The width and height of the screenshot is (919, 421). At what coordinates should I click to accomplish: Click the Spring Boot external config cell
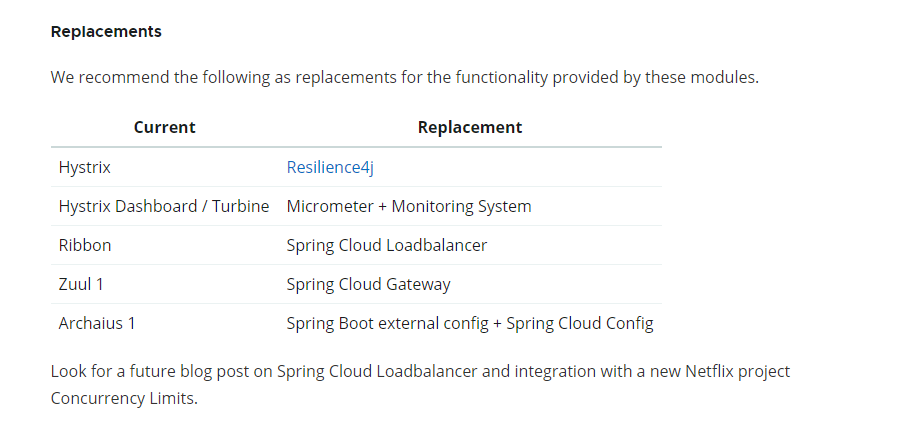point(470,323)
